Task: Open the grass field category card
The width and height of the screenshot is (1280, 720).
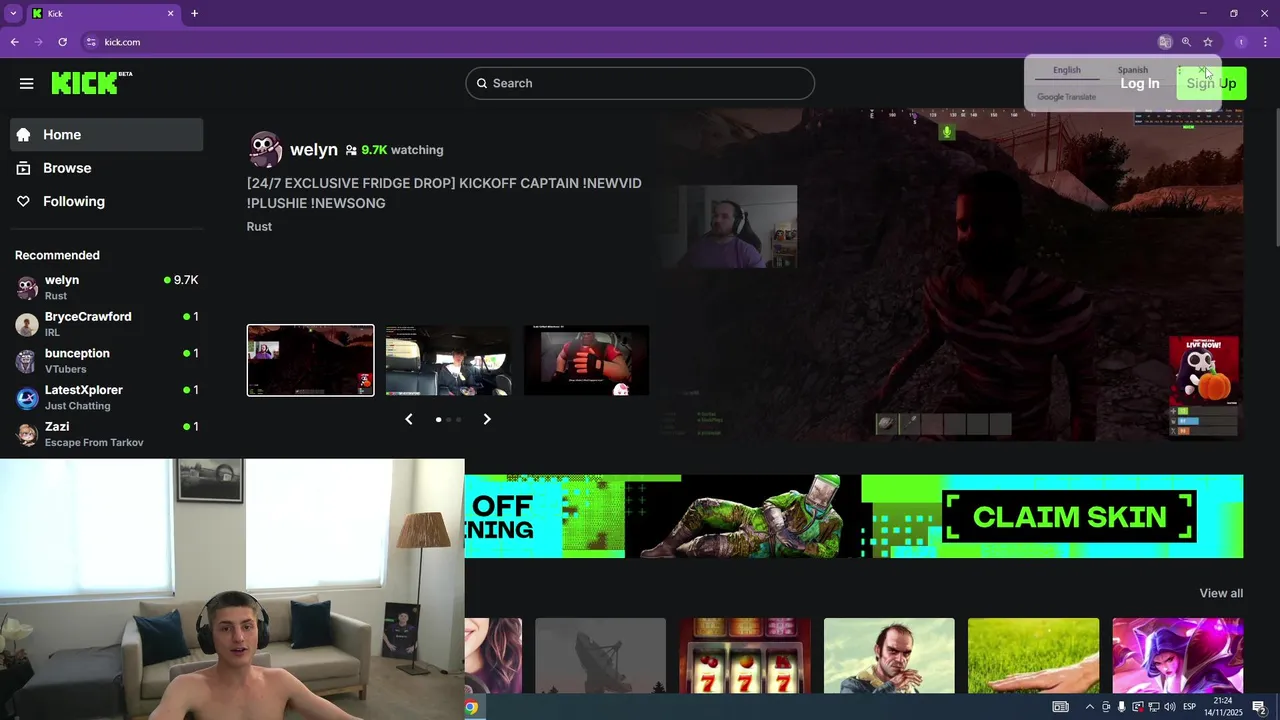Action: pyautogui.click(x=1033, y=656)
